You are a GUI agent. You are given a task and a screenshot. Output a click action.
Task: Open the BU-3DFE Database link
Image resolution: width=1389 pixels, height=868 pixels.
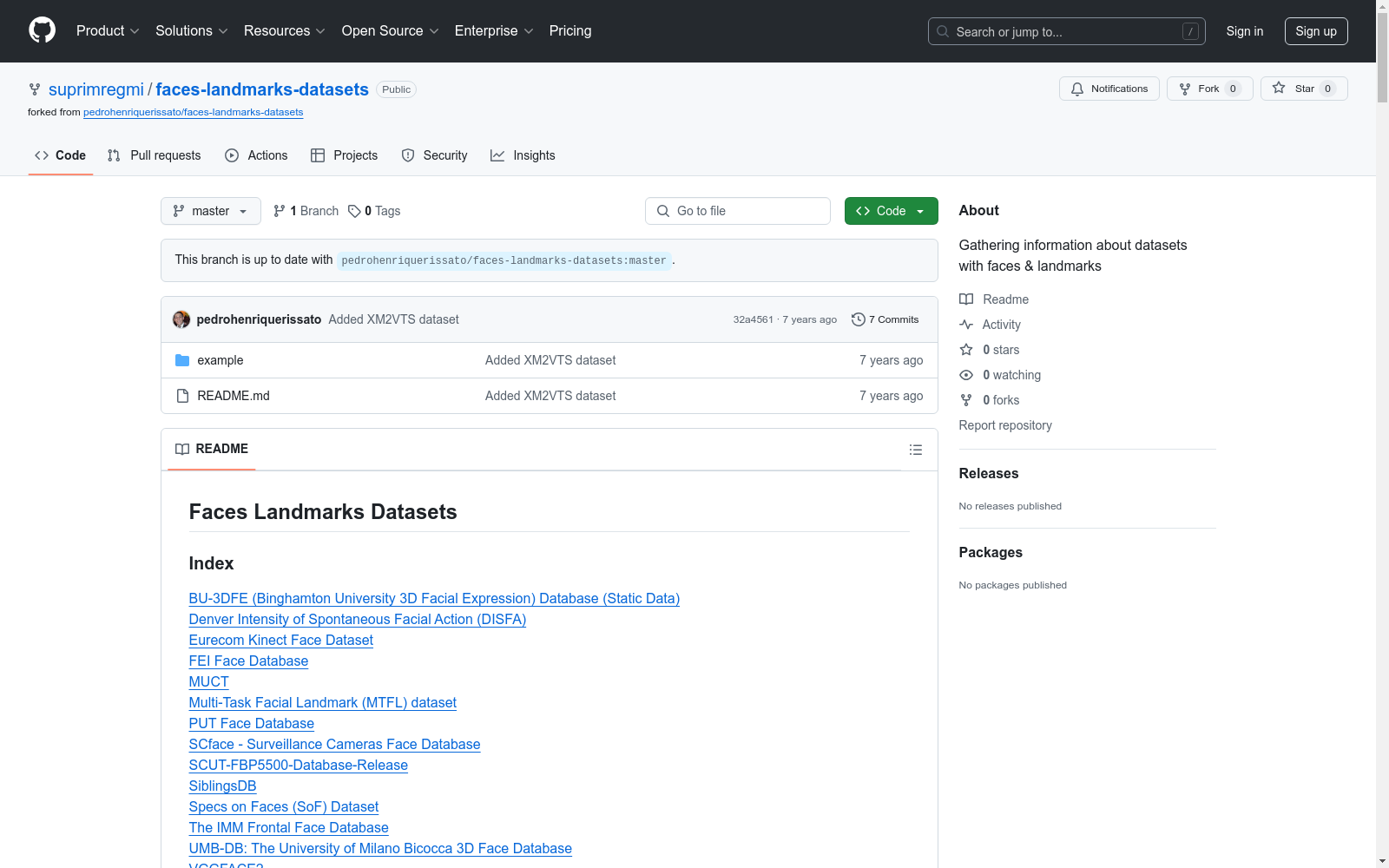[434, 599]
